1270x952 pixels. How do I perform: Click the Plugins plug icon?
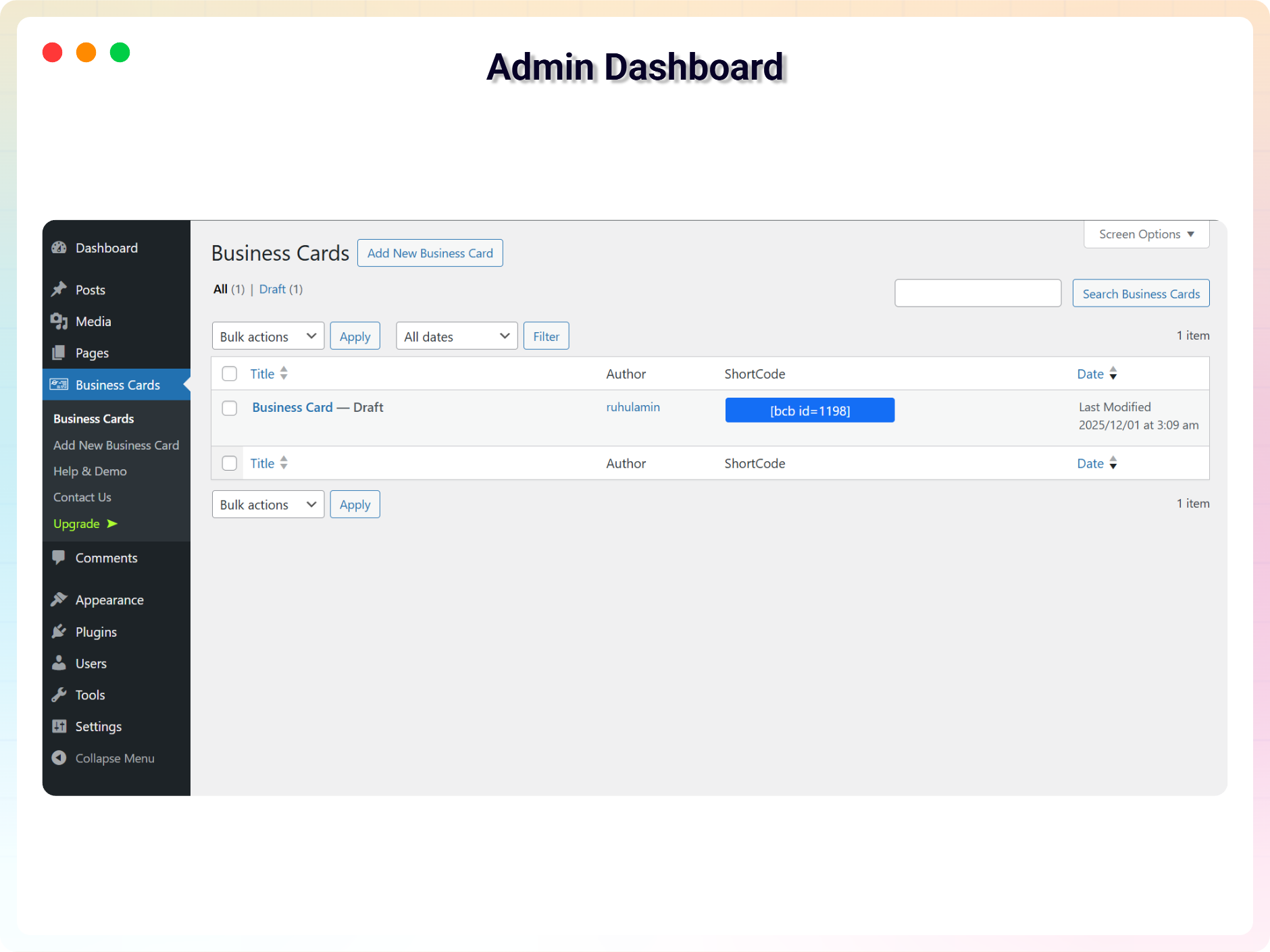[59, 631]
